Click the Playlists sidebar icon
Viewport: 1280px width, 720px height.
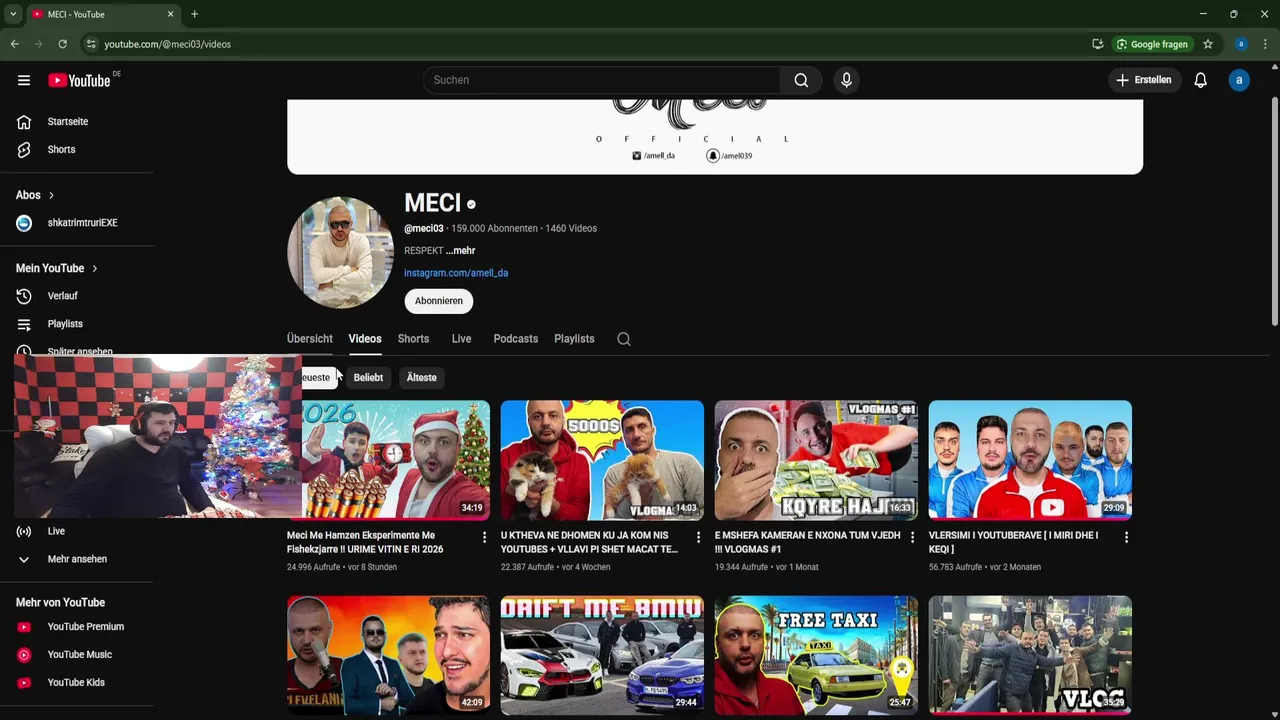pos(24,324)
